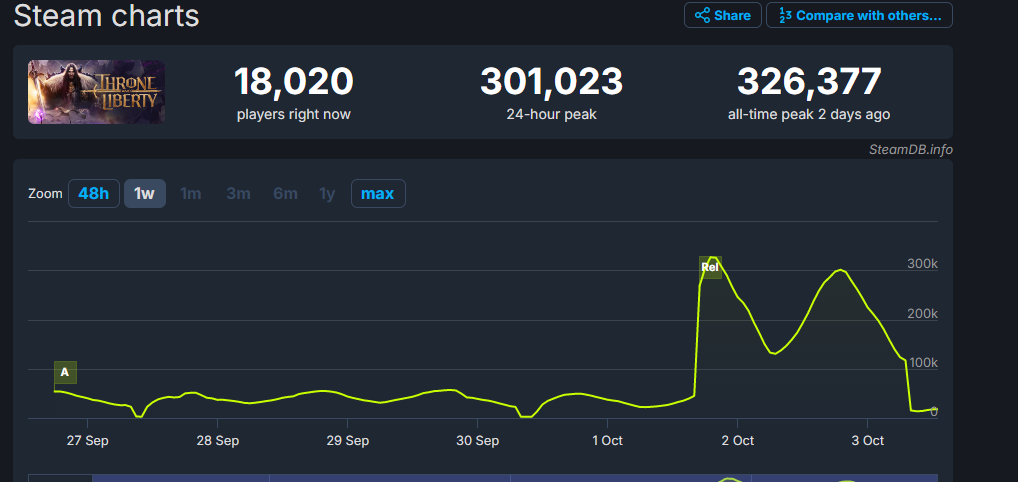1018x482 pixels.
Task: Choose the 1y zoom option
Action: tap(327, 193)
